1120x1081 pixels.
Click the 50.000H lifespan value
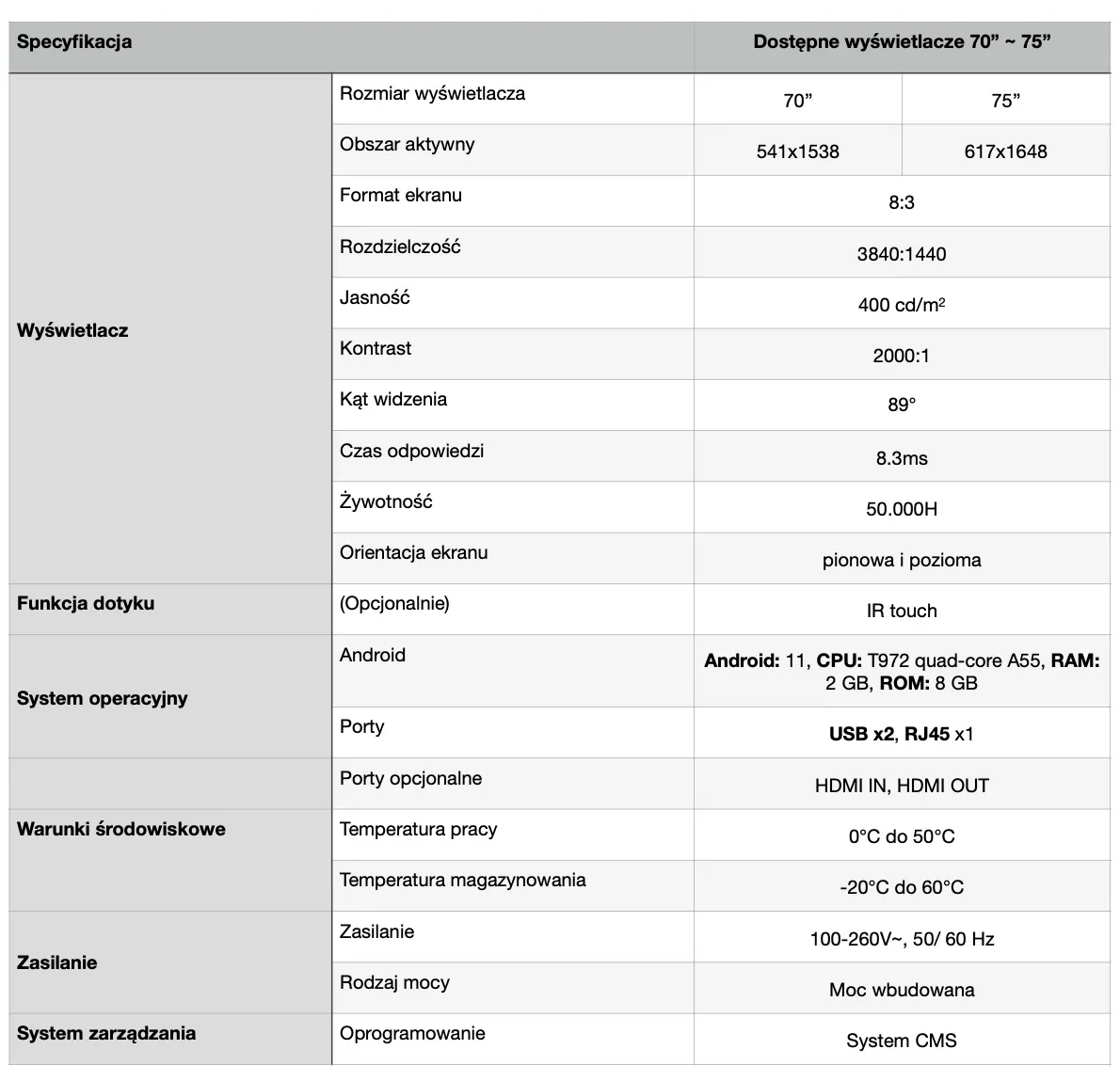point(901,509)
